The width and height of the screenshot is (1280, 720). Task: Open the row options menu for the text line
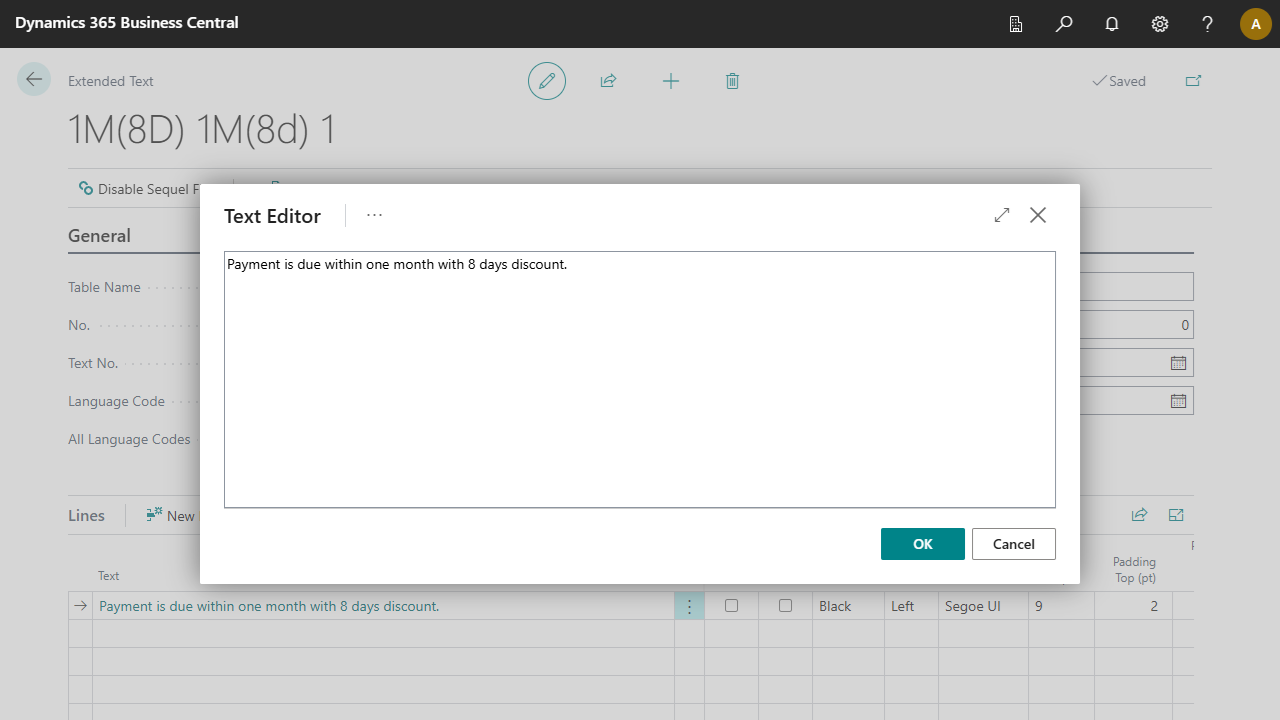(x=689, y=606)
